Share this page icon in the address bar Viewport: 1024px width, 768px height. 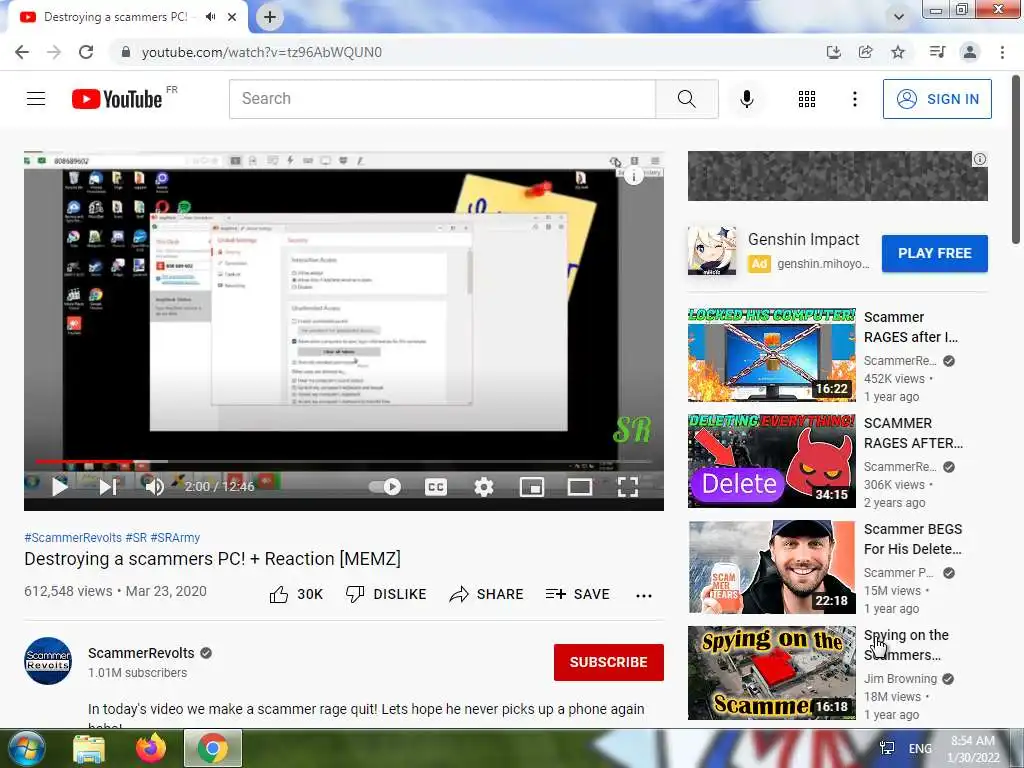pyautogui.click(x=865, y=52)
